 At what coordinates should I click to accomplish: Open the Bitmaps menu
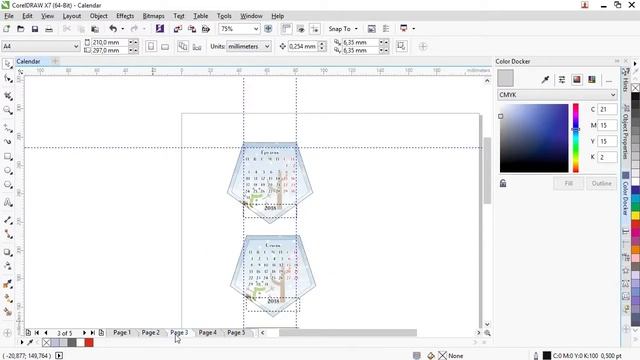coord(153,16)
